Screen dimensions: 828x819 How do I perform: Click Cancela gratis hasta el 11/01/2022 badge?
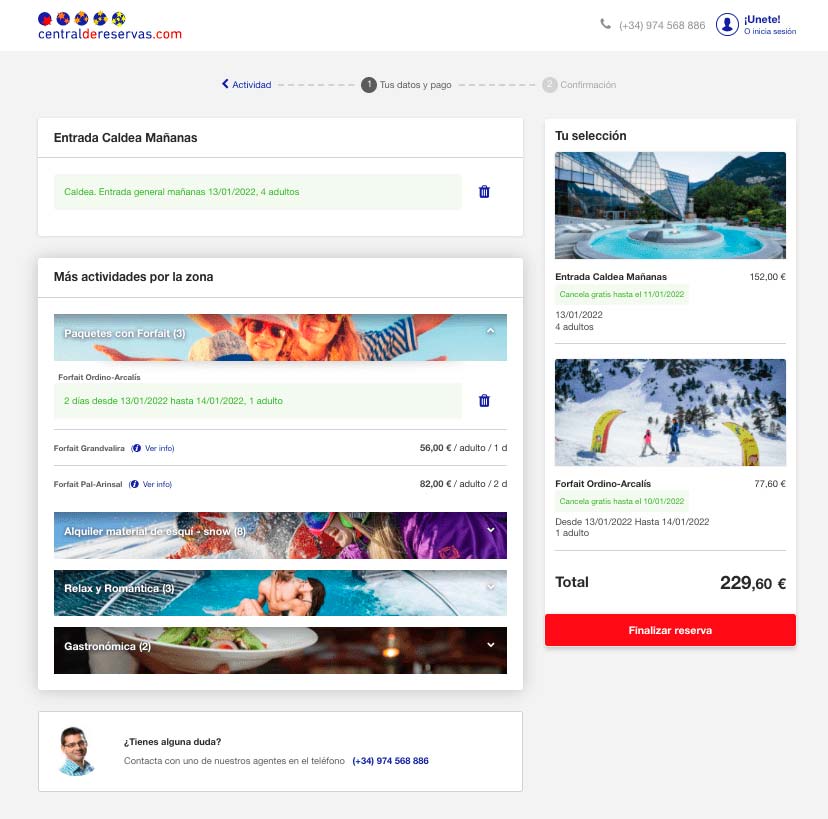tap(622, 294)
